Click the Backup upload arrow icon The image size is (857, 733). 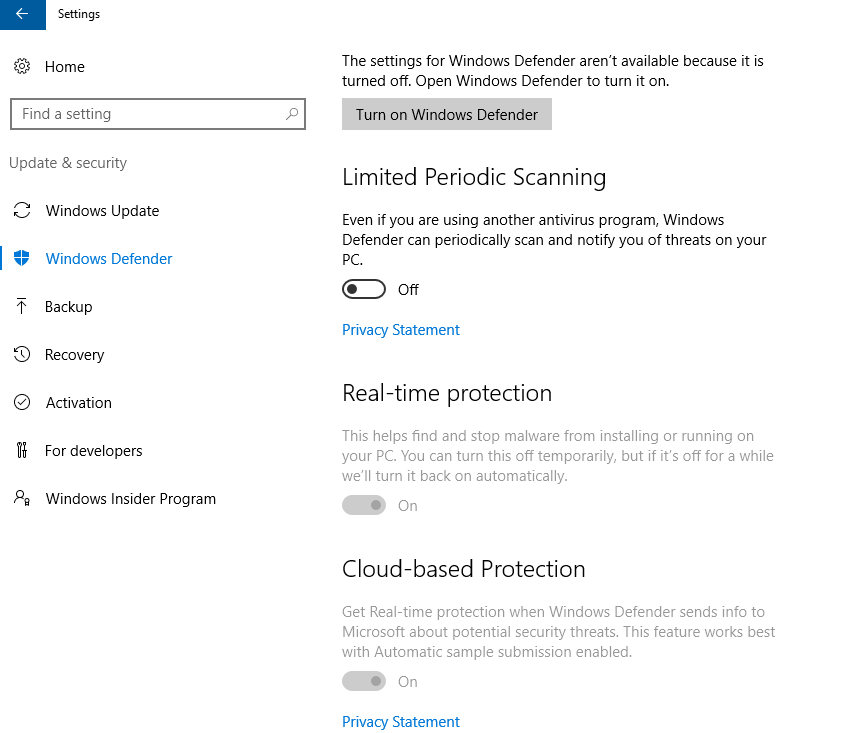point(22,307)
